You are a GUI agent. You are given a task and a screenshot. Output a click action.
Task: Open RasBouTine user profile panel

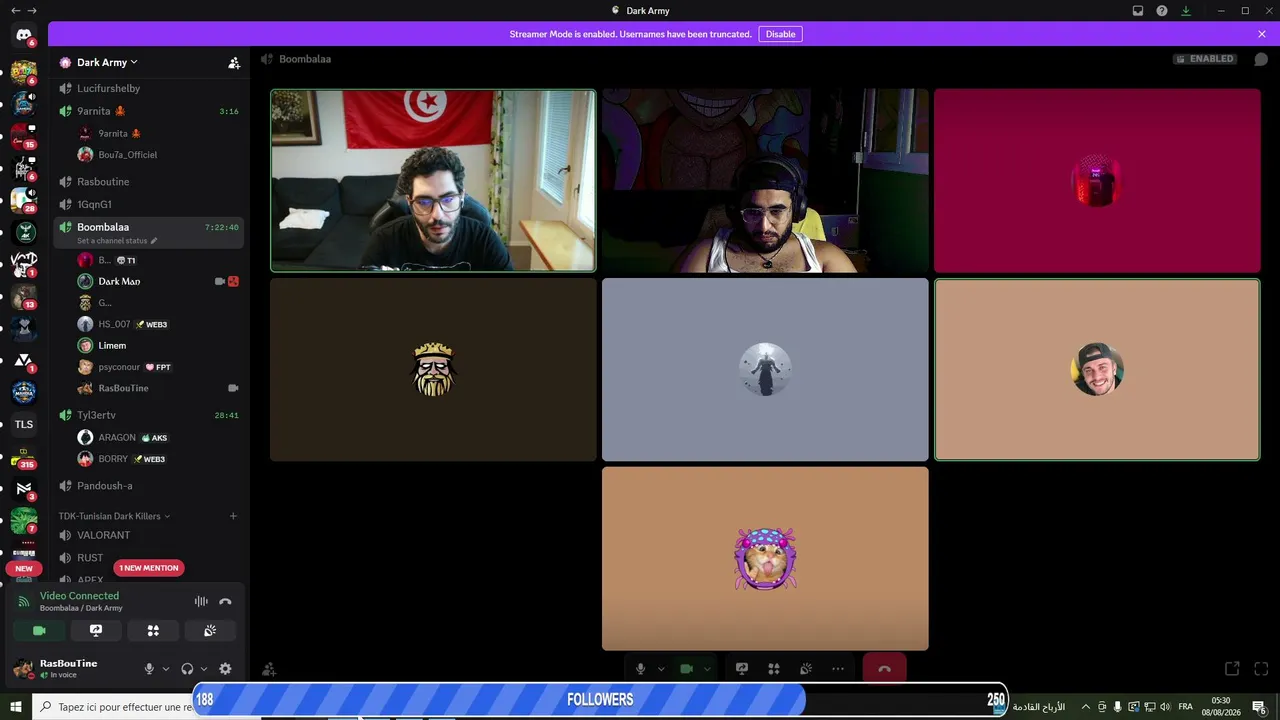(74, 668)
